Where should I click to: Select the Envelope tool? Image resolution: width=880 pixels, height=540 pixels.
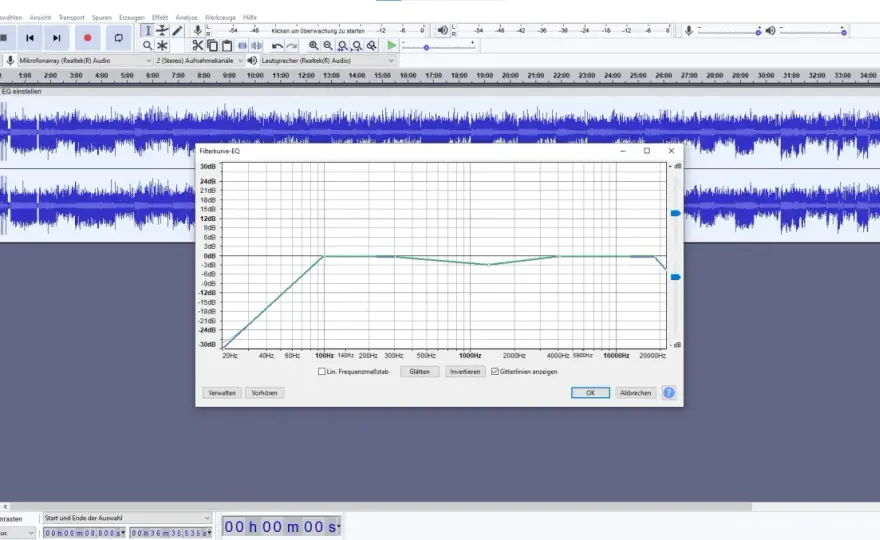162,31
